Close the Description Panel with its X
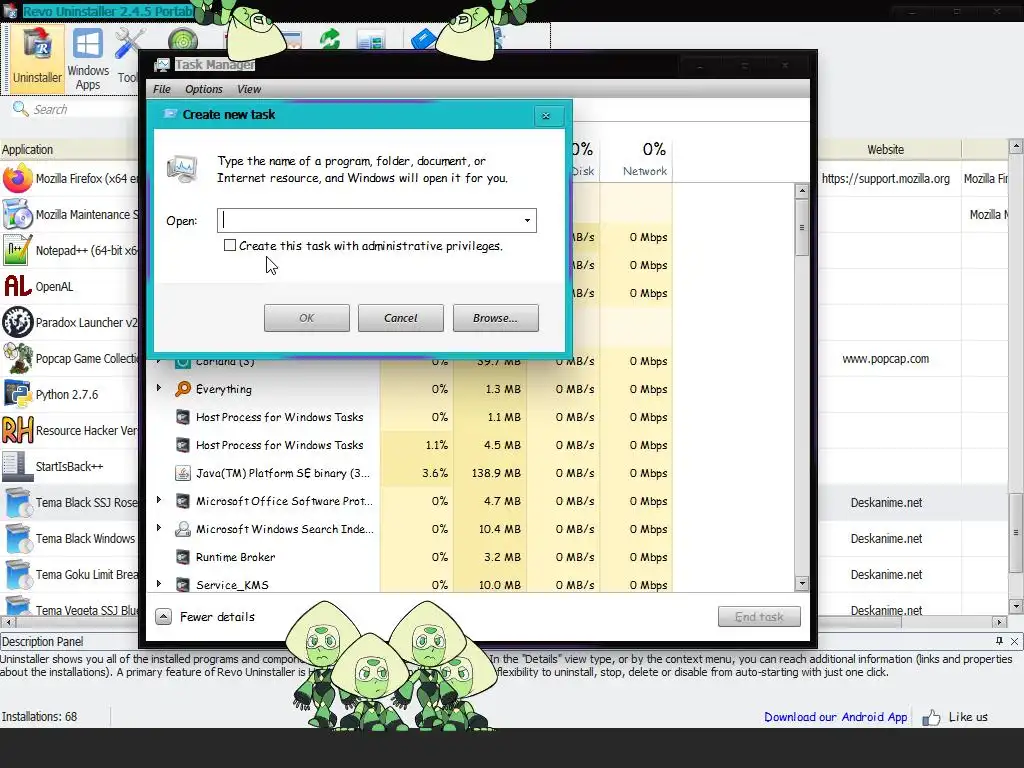 (1014, 641)
